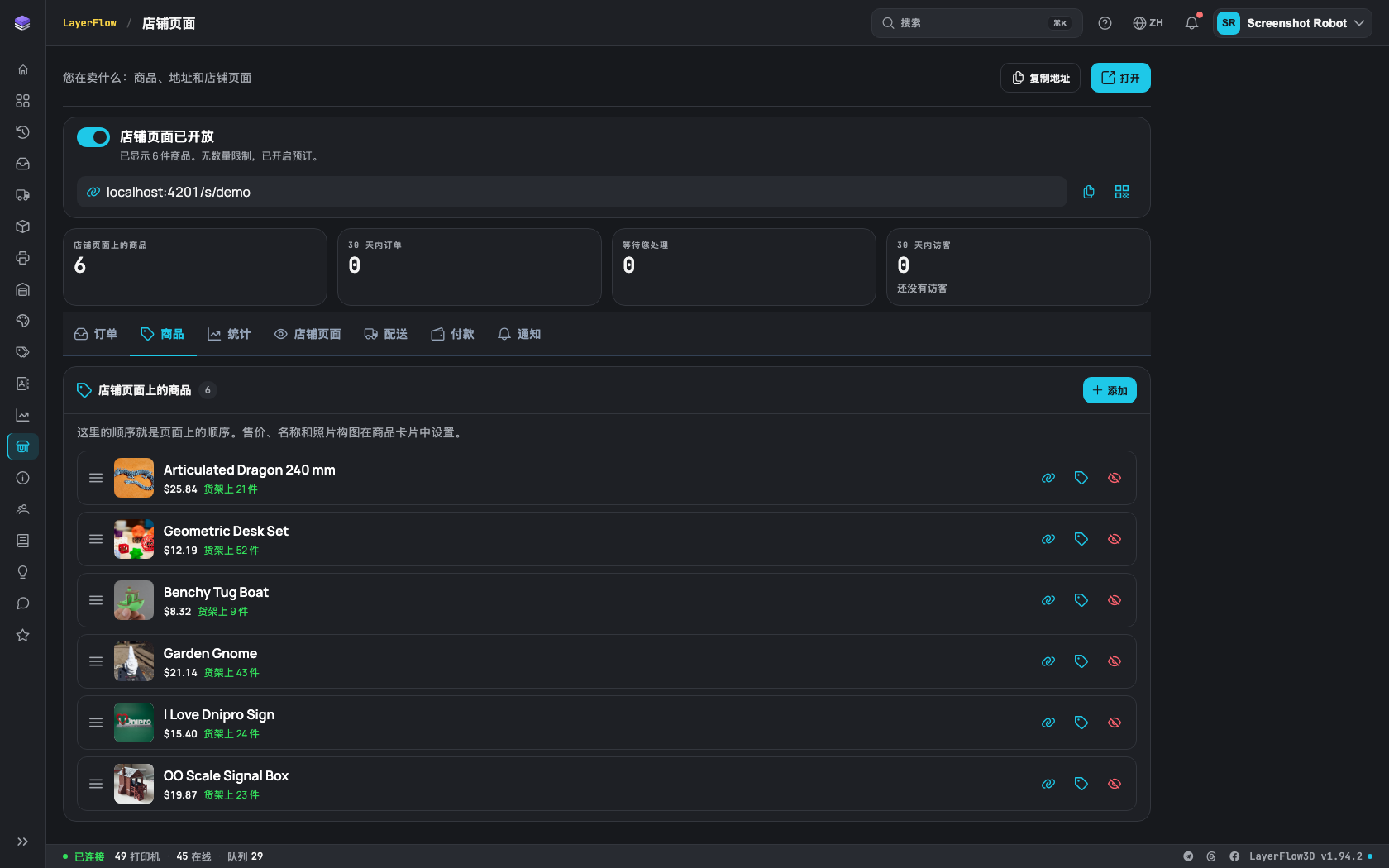The width and height of the screenshot is (1389, 868).
Task: Edit price tag for Garden Gnome
Action: pyautogui.click(x=1081, y=661)
